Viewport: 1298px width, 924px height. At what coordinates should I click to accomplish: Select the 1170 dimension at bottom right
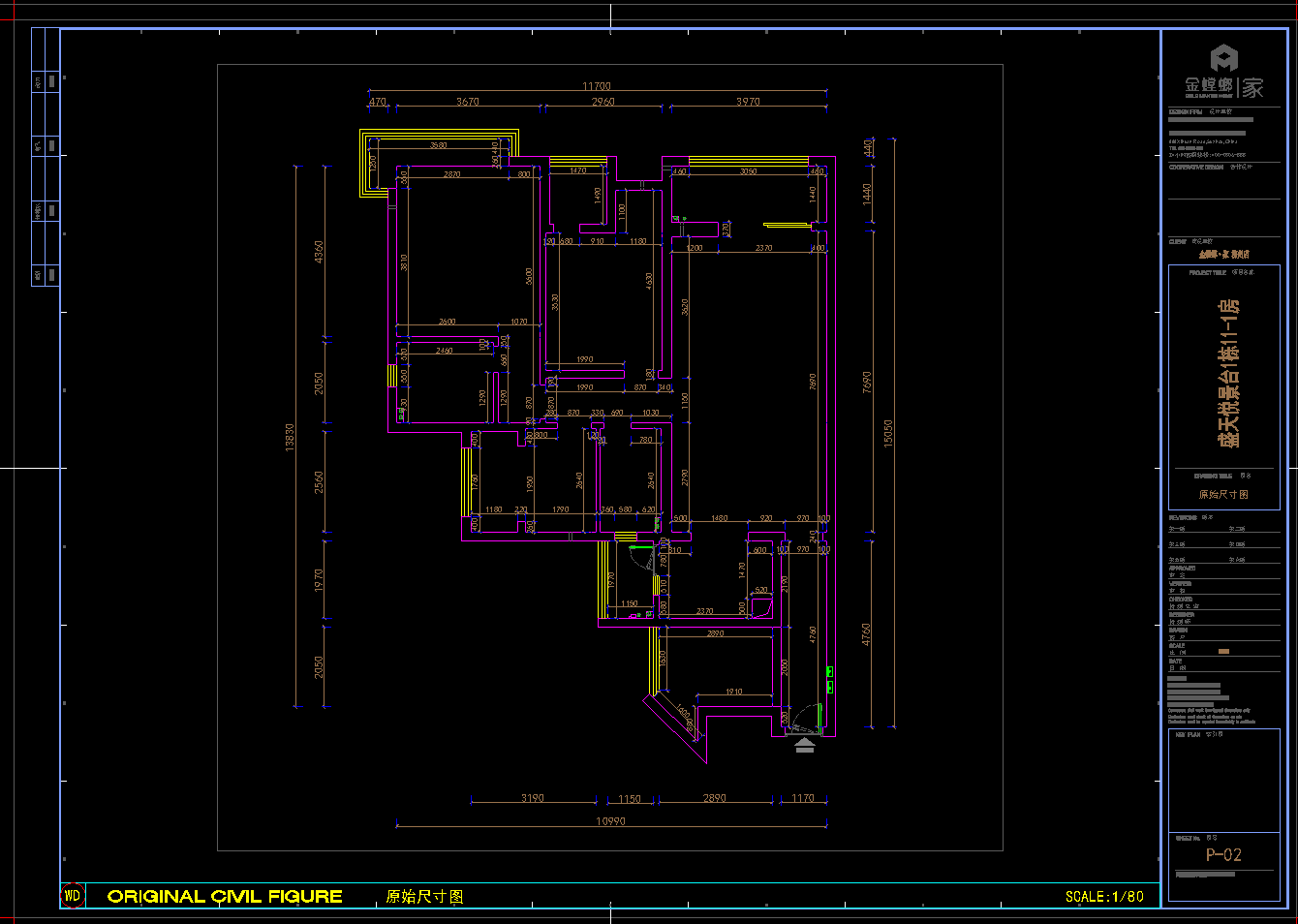click(803, 798)
